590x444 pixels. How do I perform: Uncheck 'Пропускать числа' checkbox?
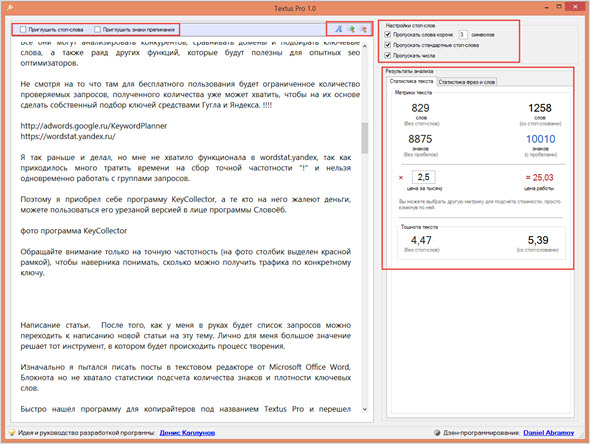[388, 56]
